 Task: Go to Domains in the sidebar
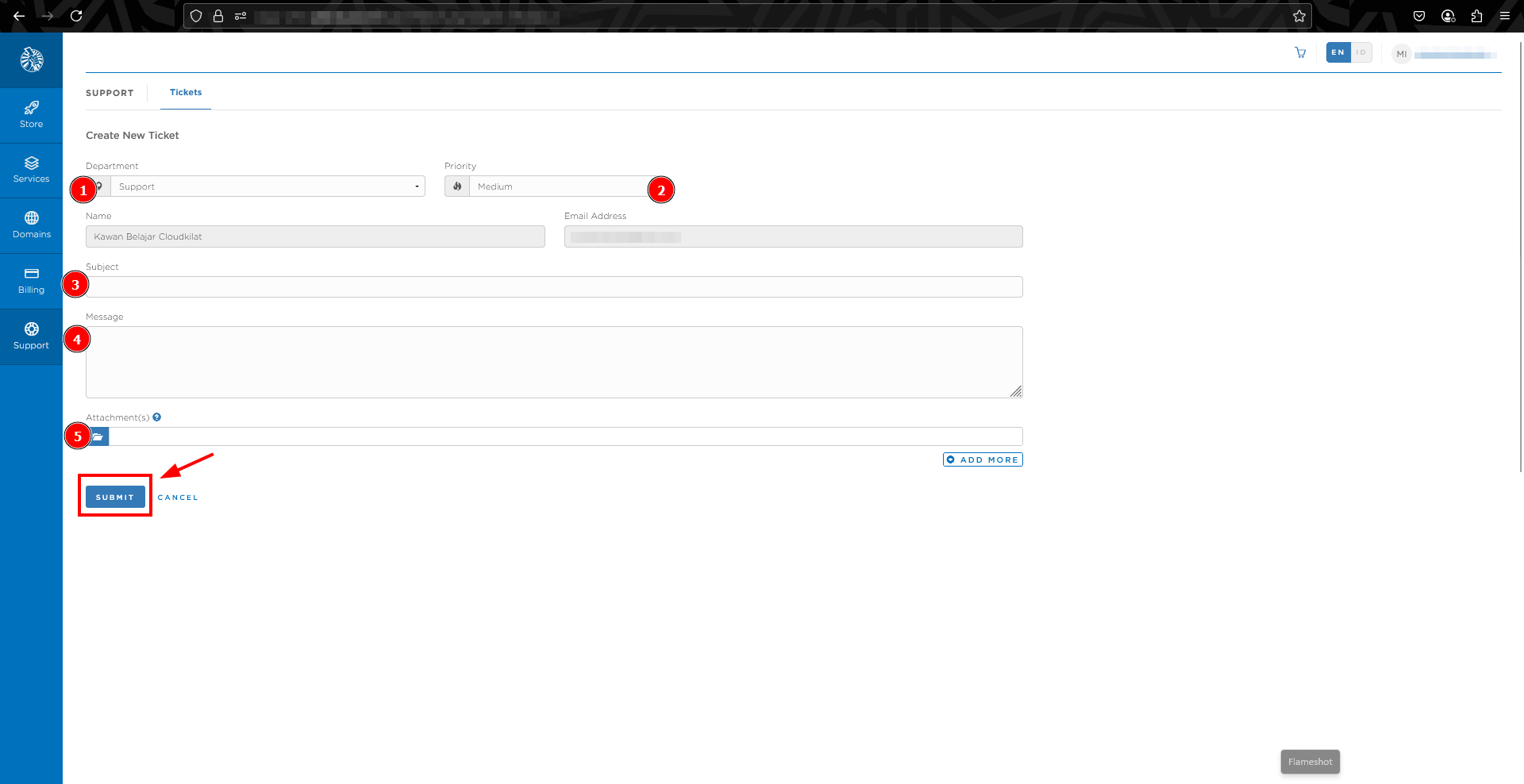(31, 225)
